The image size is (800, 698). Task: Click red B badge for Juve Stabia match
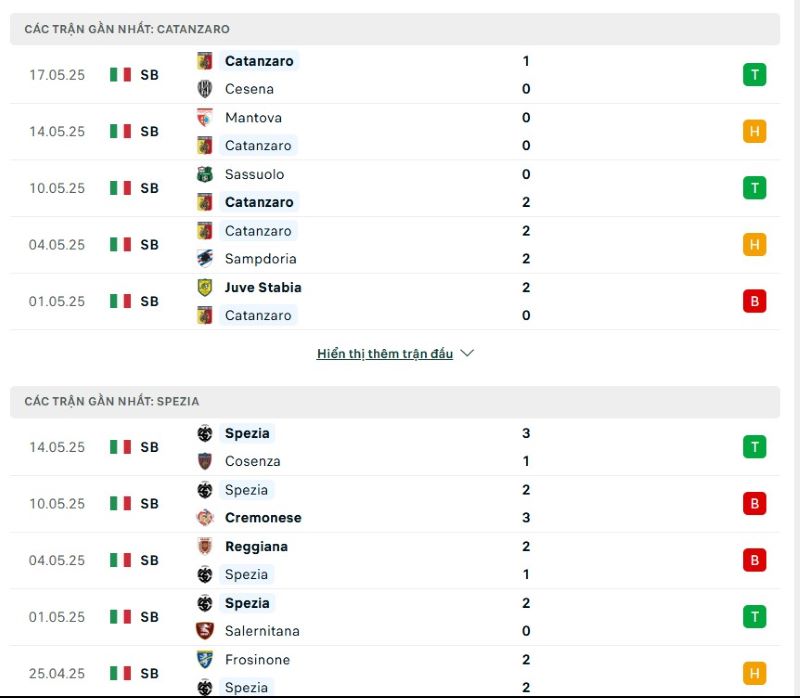(754, 301)
